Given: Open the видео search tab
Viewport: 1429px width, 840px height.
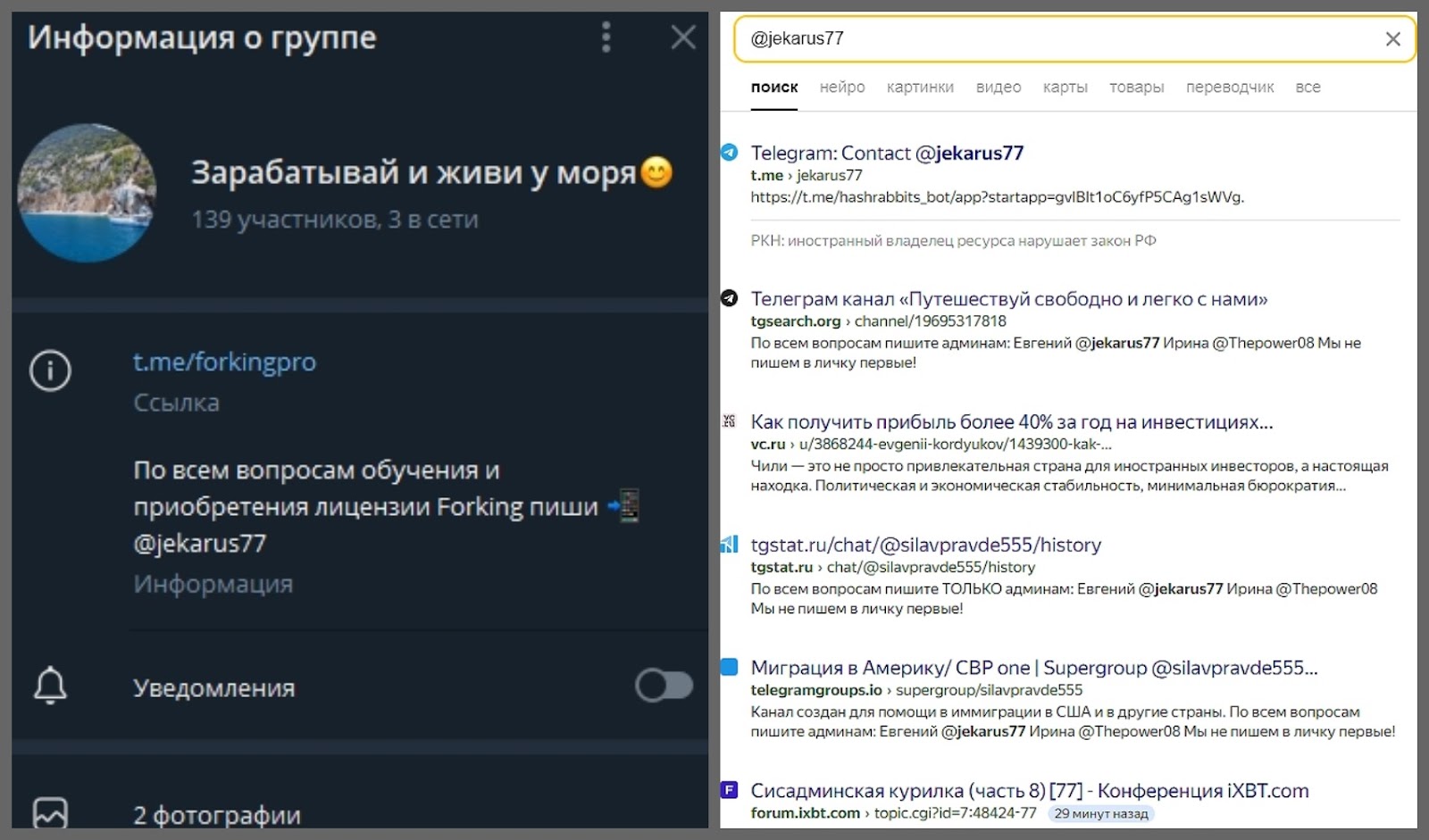Looking at the screenshot, I should pyautogui.click(x=999, y=87).
